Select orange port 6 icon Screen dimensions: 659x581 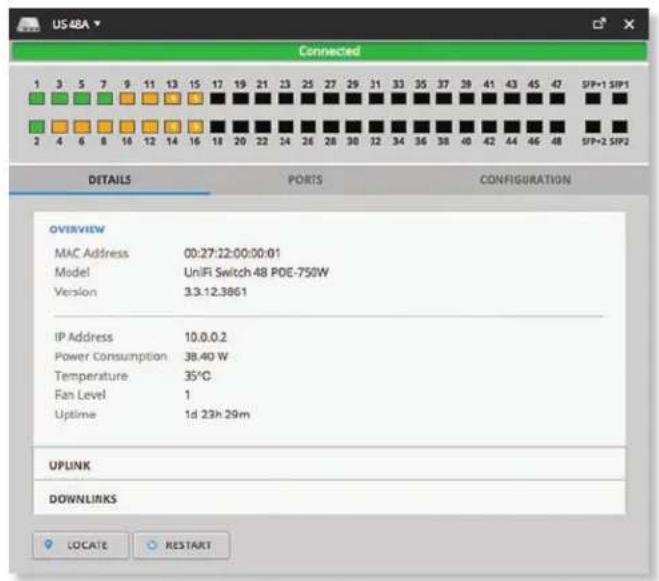[x=82, y=127]
